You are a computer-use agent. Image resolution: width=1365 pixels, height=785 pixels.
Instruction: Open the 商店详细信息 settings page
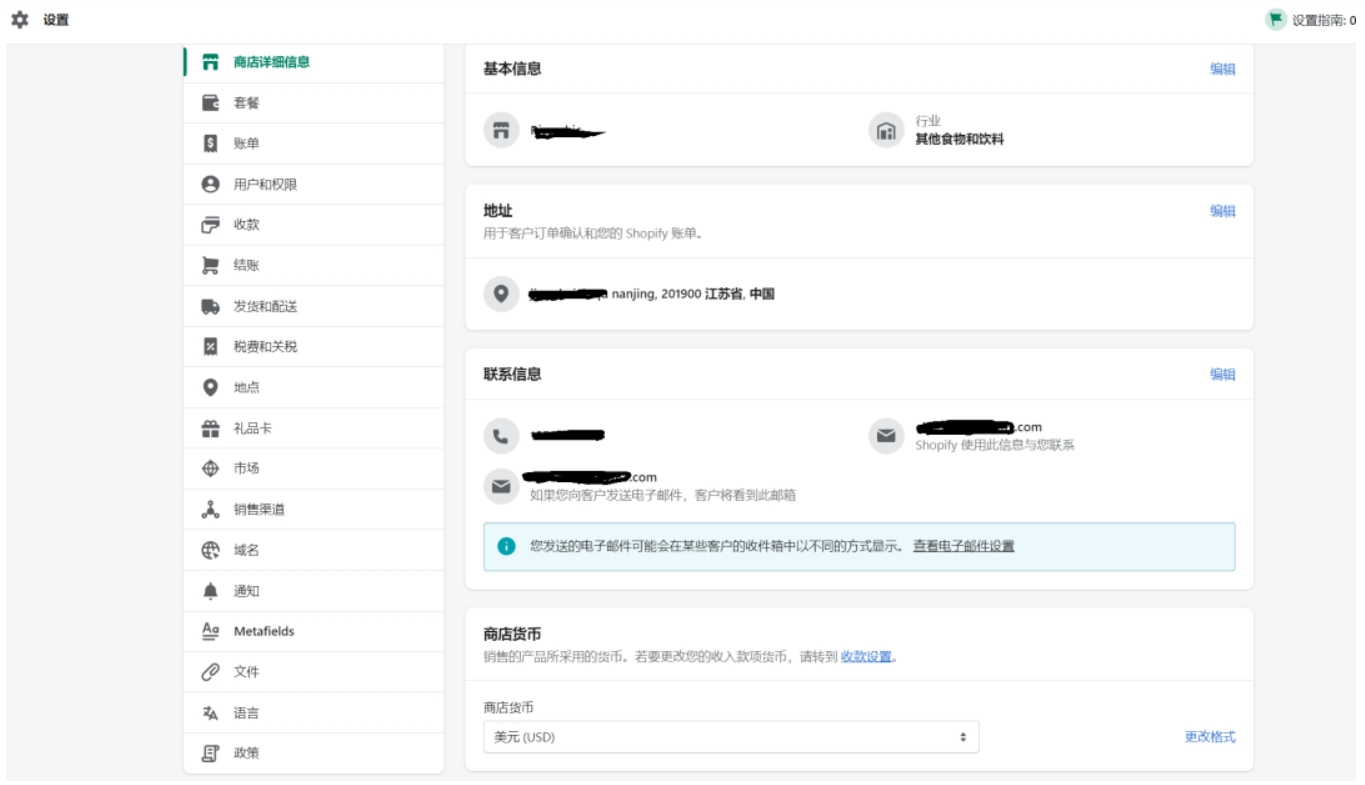tap(314, 62)
